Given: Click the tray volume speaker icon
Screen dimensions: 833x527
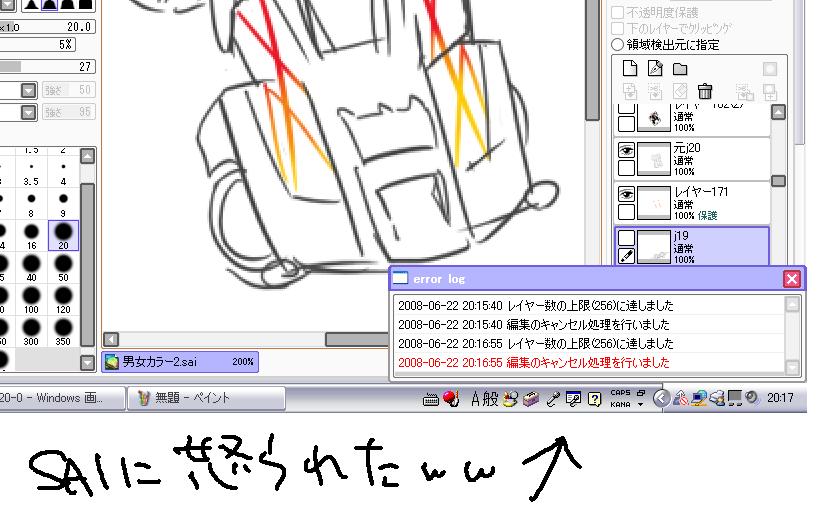Looking at the screenshot, I should (751, 397).
